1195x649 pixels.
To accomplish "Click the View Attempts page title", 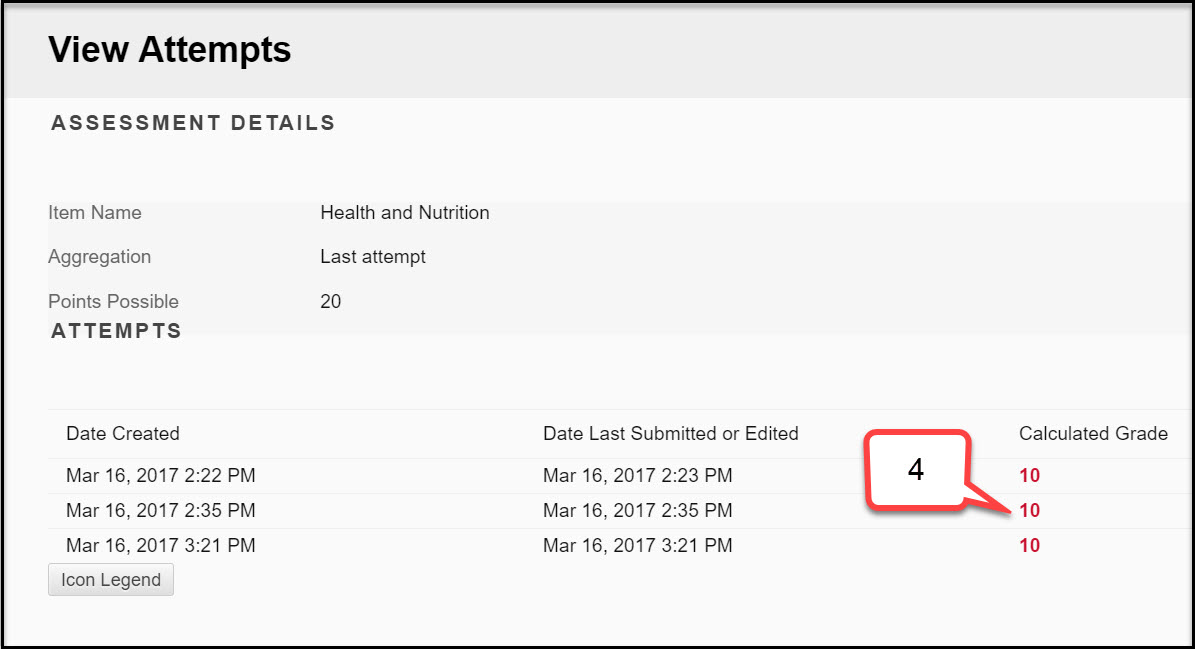I will (x=169, y=50).
